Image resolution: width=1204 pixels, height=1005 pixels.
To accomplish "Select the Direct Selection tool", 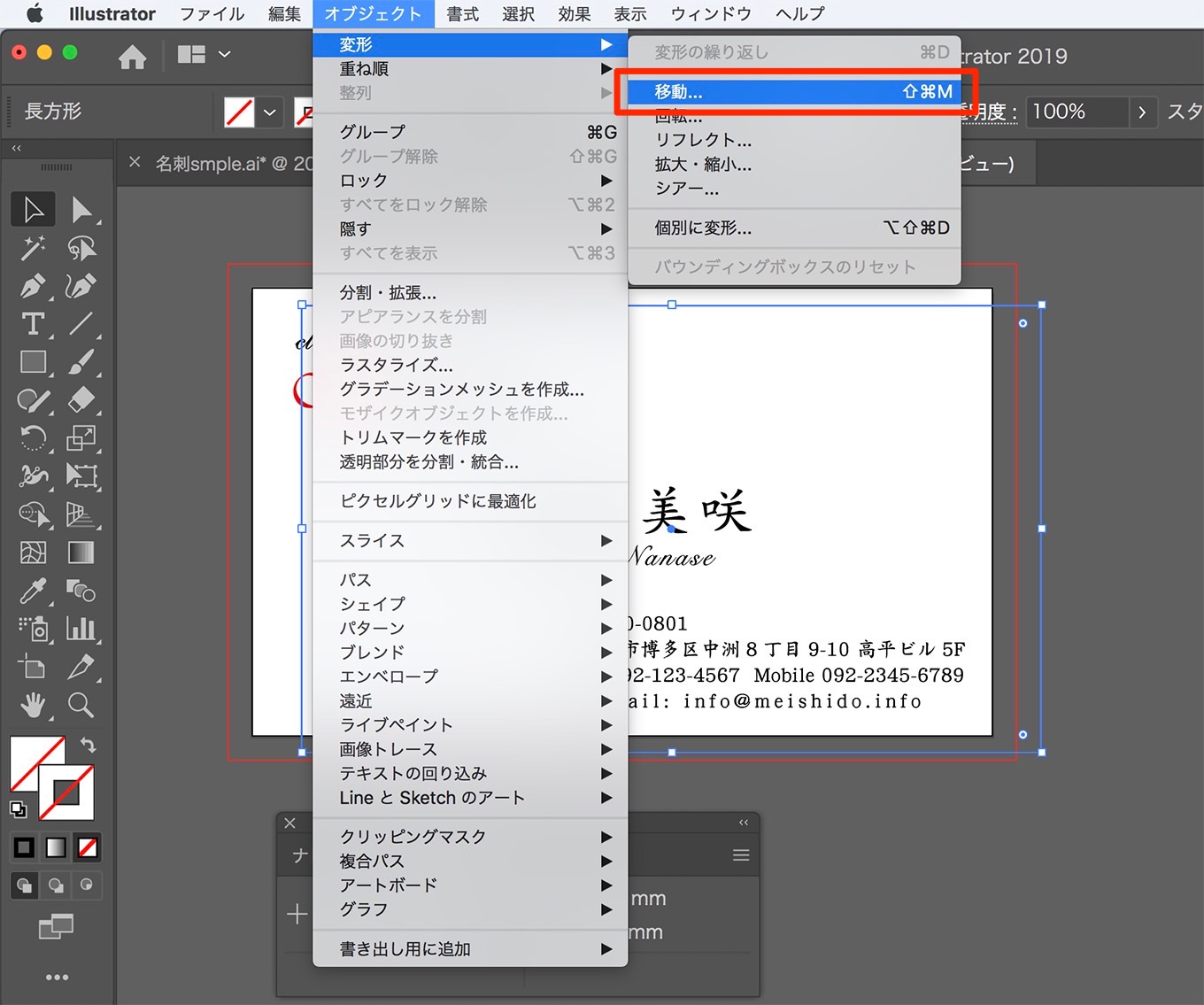I will (81, 210).
